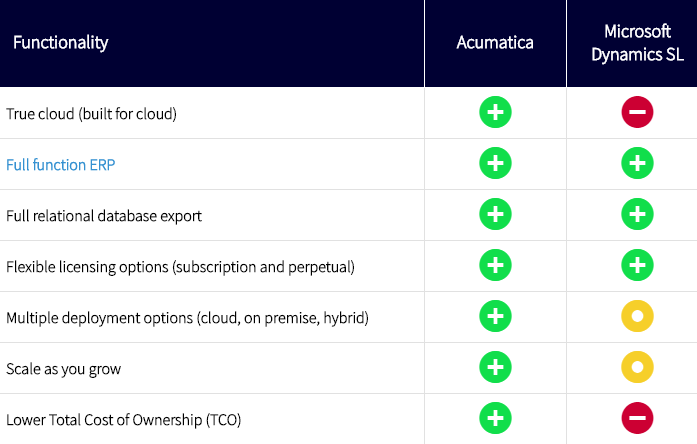Click Acumatica's plus for Scale as you grow

click(x=495, y=367)
